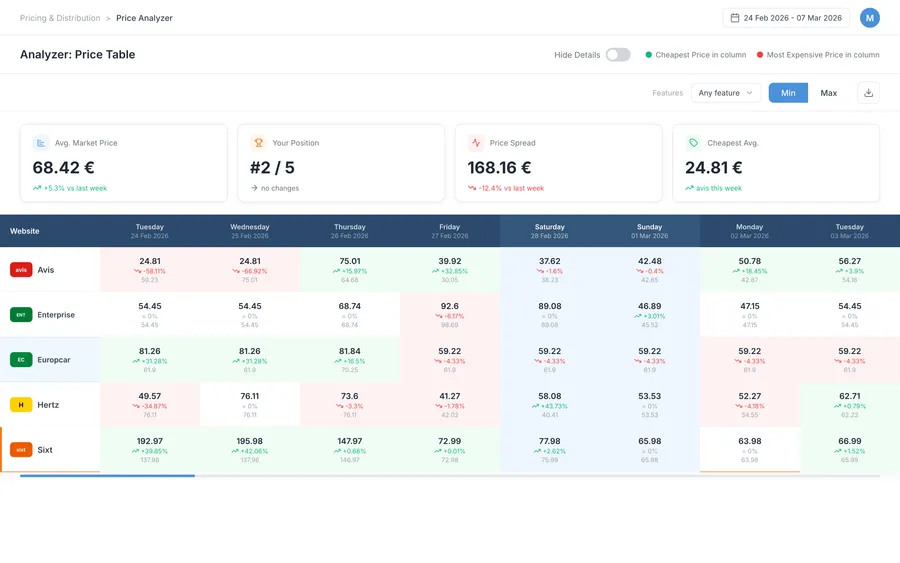The height and width of the screenshot is (563, 900).
Task: Click the Tuesday 24 Feb 2026 header
Action: click(150, 231)
